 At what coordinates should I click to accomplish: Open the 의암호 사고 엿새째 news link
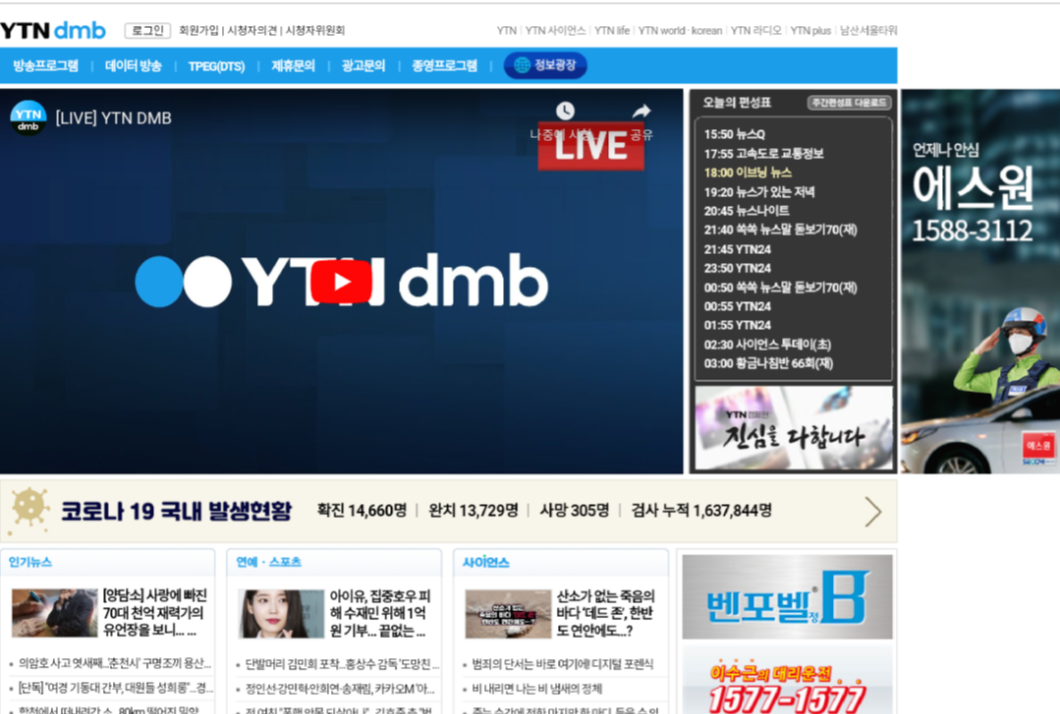coord(115,663)
